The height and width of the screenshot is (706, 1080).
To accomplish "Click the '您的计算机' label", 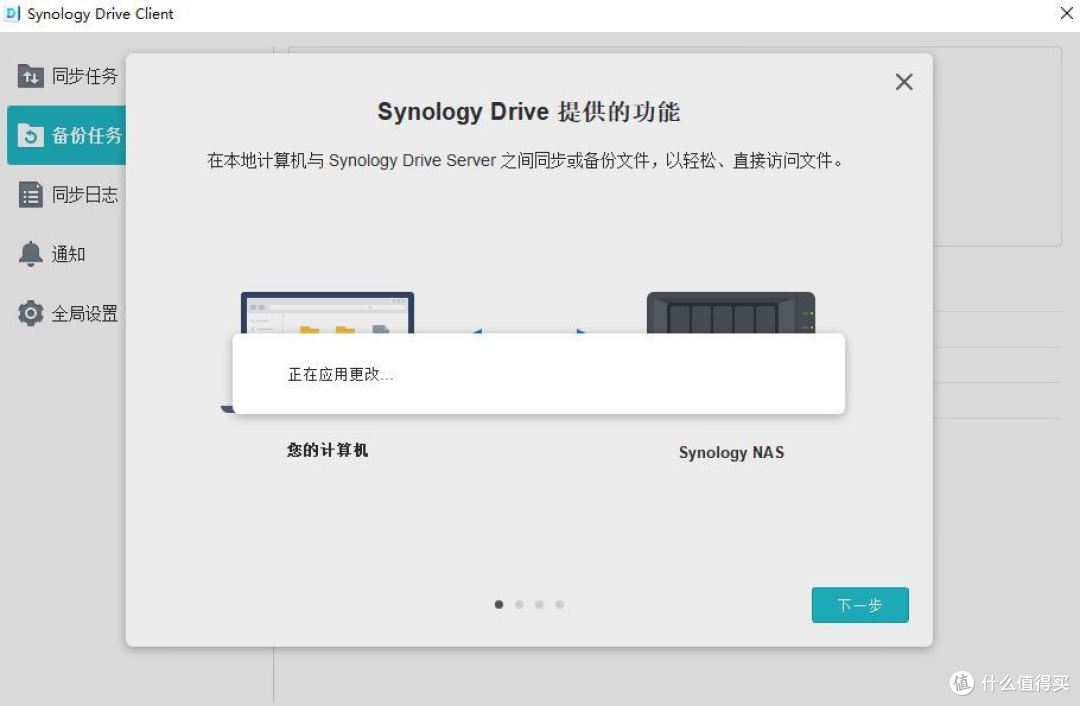I will tap(327, 450).
